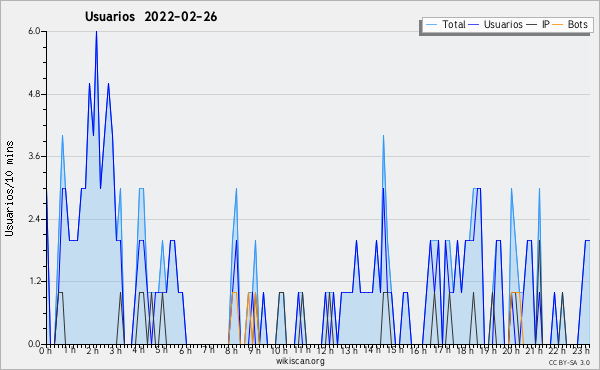
Task: Click the '6 h' x-axis label
Action: coord(186,351)
